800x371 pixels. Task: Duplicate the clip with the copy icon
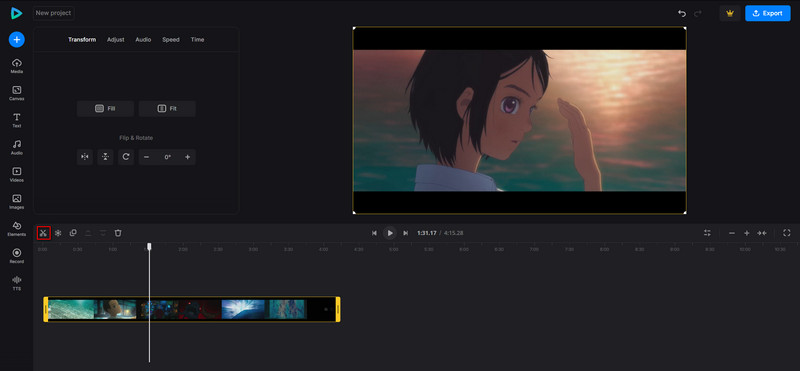tap(73, 233)
